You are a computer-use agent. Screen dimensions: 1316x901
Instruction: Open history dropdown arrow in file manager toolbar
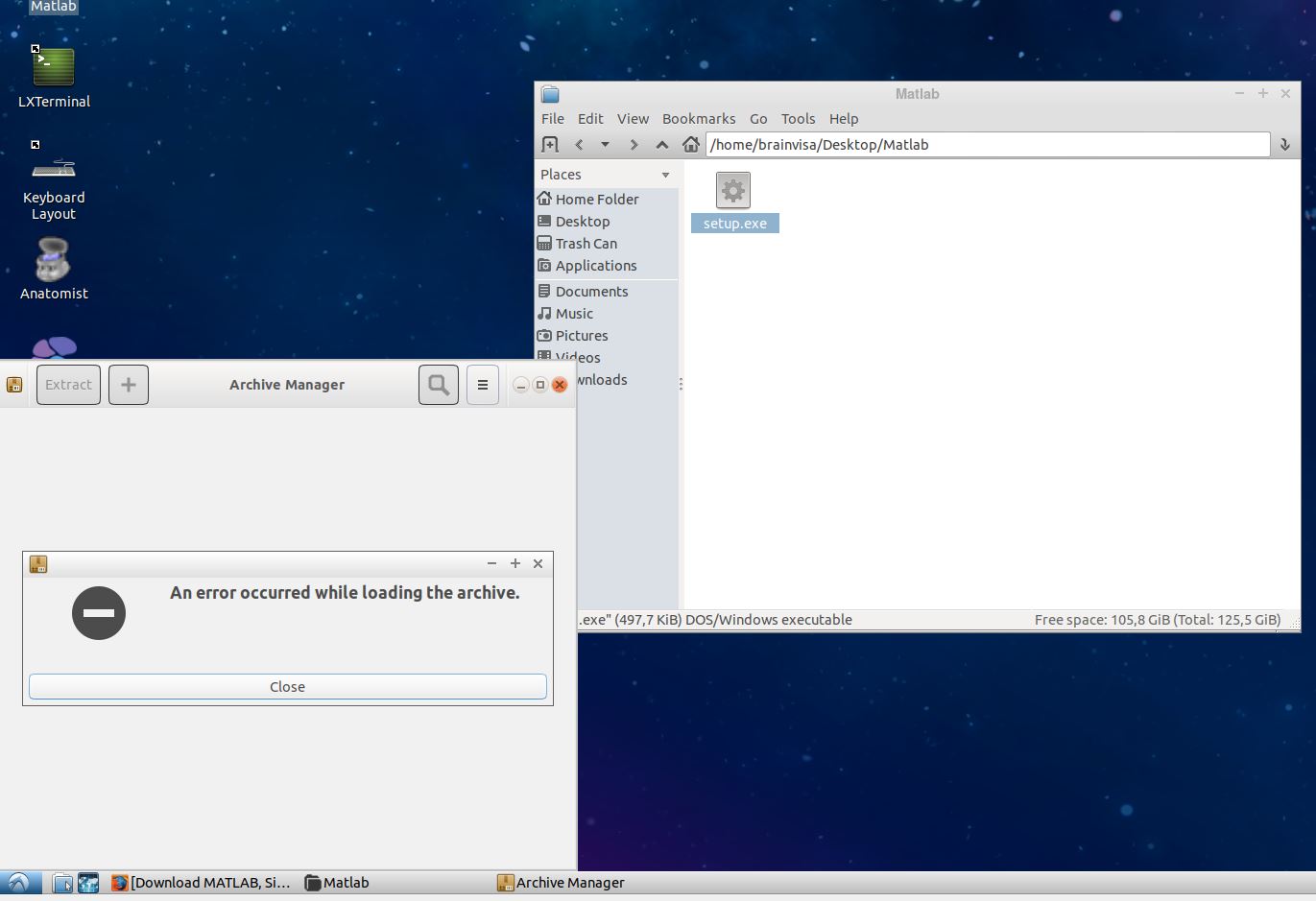coord(605,145)
